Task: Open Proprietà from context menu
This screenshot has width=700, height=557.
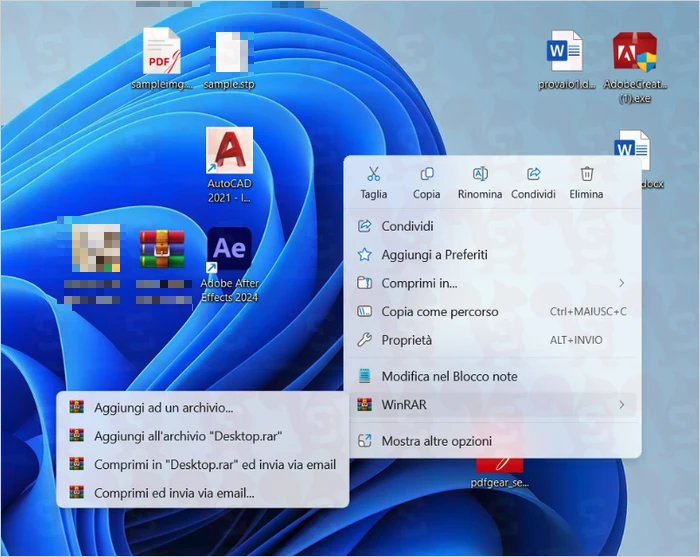Action: tap(406, 340)
